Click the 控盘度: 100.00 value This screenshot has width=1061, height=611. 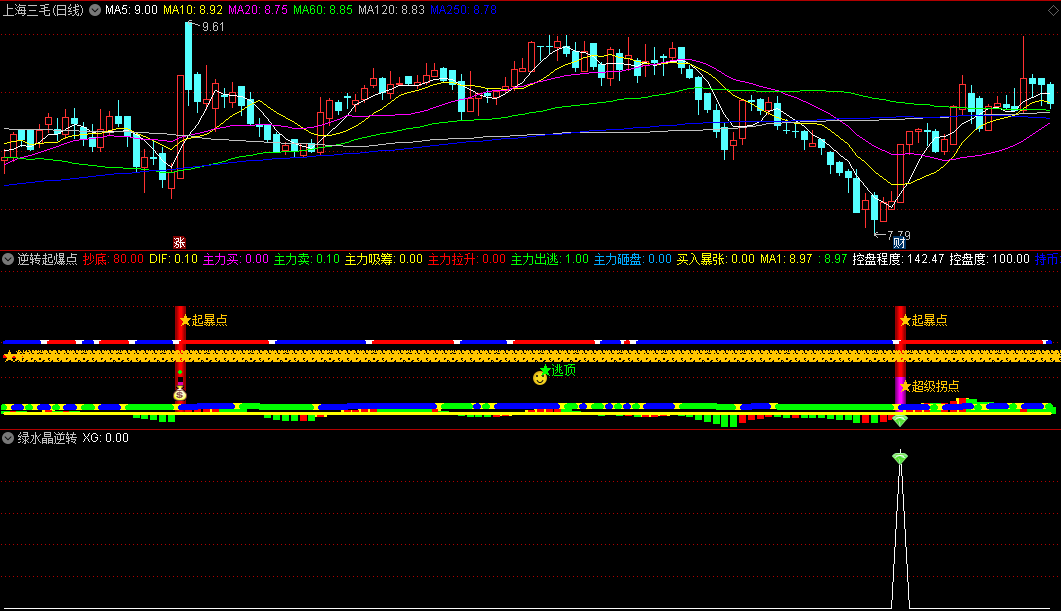(x=989, y=259)
